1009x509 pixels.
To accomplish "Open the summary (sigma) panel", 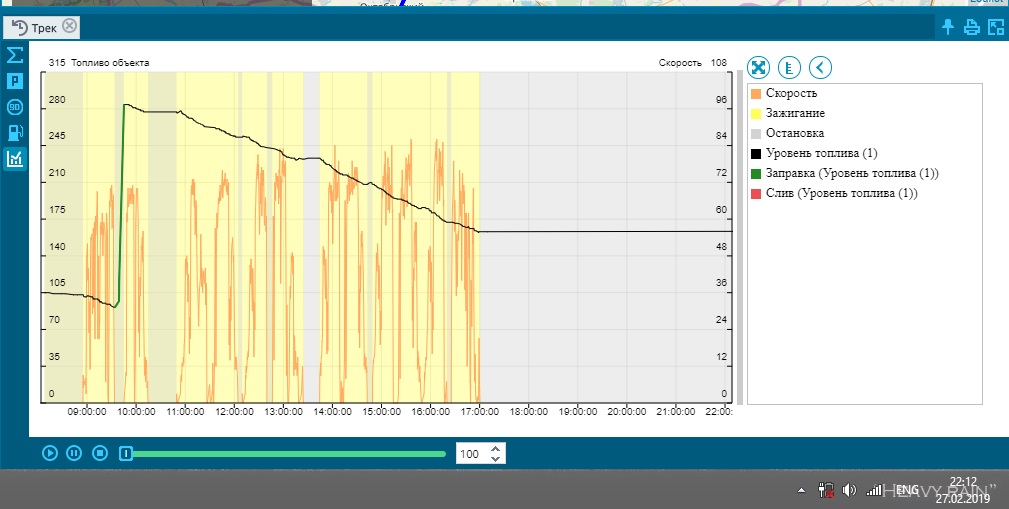I will [x=15, y=54].
